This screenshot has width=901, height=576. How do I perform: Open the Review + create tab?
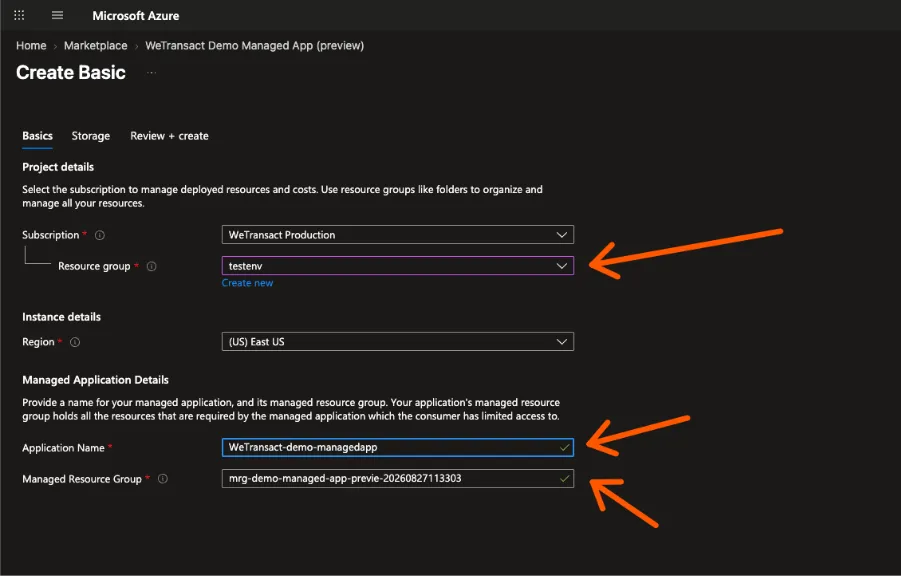170,136
